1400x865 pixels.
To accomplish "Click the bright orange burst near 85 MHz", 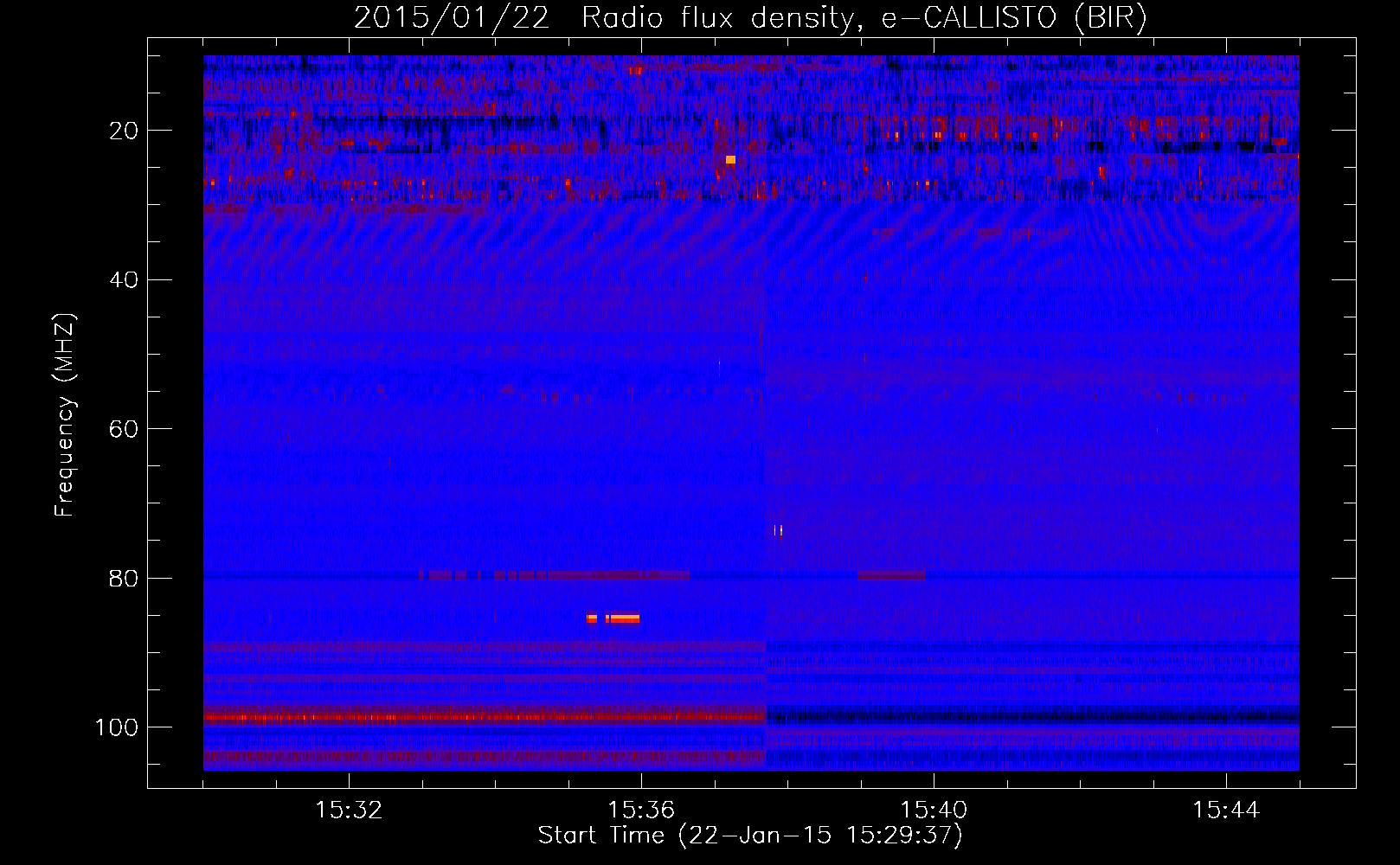I will (613, 618).
